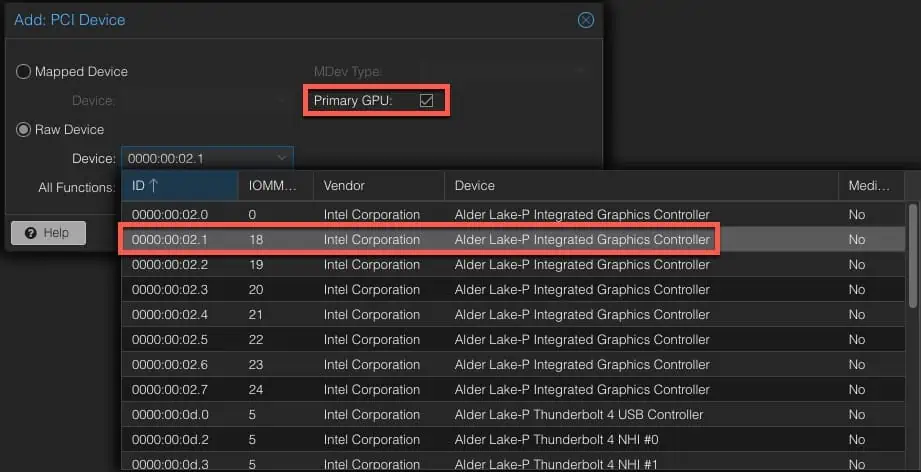921x472 pixels.
Task: Sort by the ID column header
Action: 179,185
